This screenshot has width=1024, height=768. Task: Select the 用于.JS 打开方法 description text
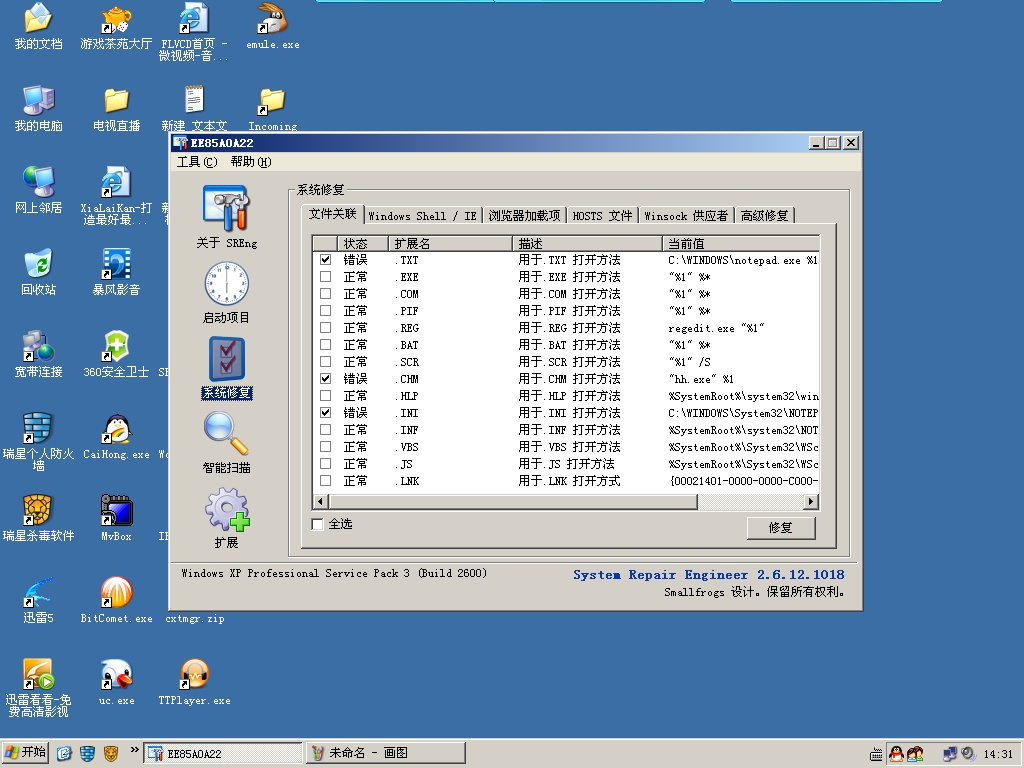(x=566, y=464)
